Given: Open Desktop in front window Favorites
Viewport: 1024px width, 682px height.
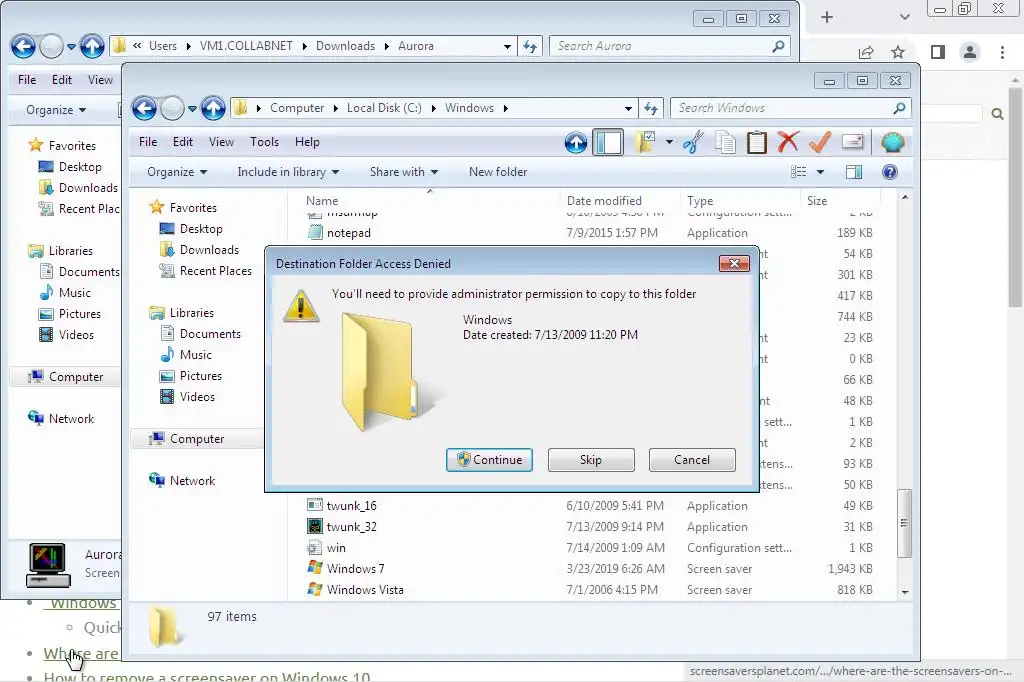Looking at the screenshot, I should [x=200, y=229].
